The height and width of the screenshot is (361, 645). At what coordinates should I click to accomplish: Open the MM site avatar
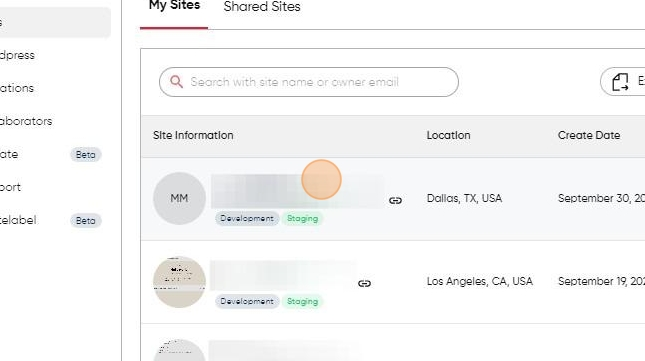(179, 198)
